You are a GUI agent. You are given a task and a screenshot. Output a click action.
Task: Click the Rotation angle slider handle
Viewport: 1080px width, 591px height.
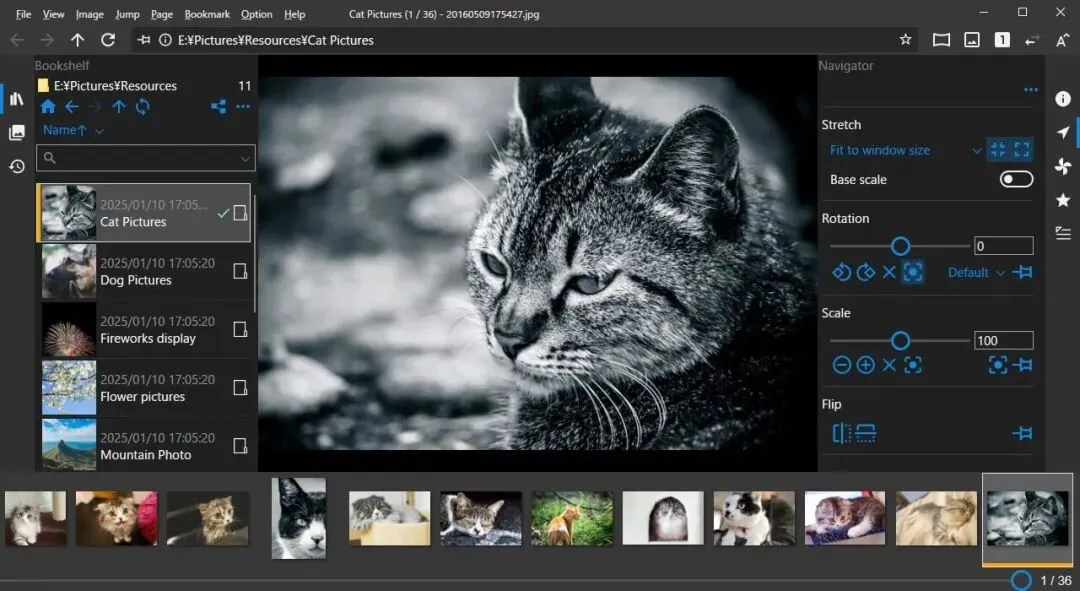(901, 246)
